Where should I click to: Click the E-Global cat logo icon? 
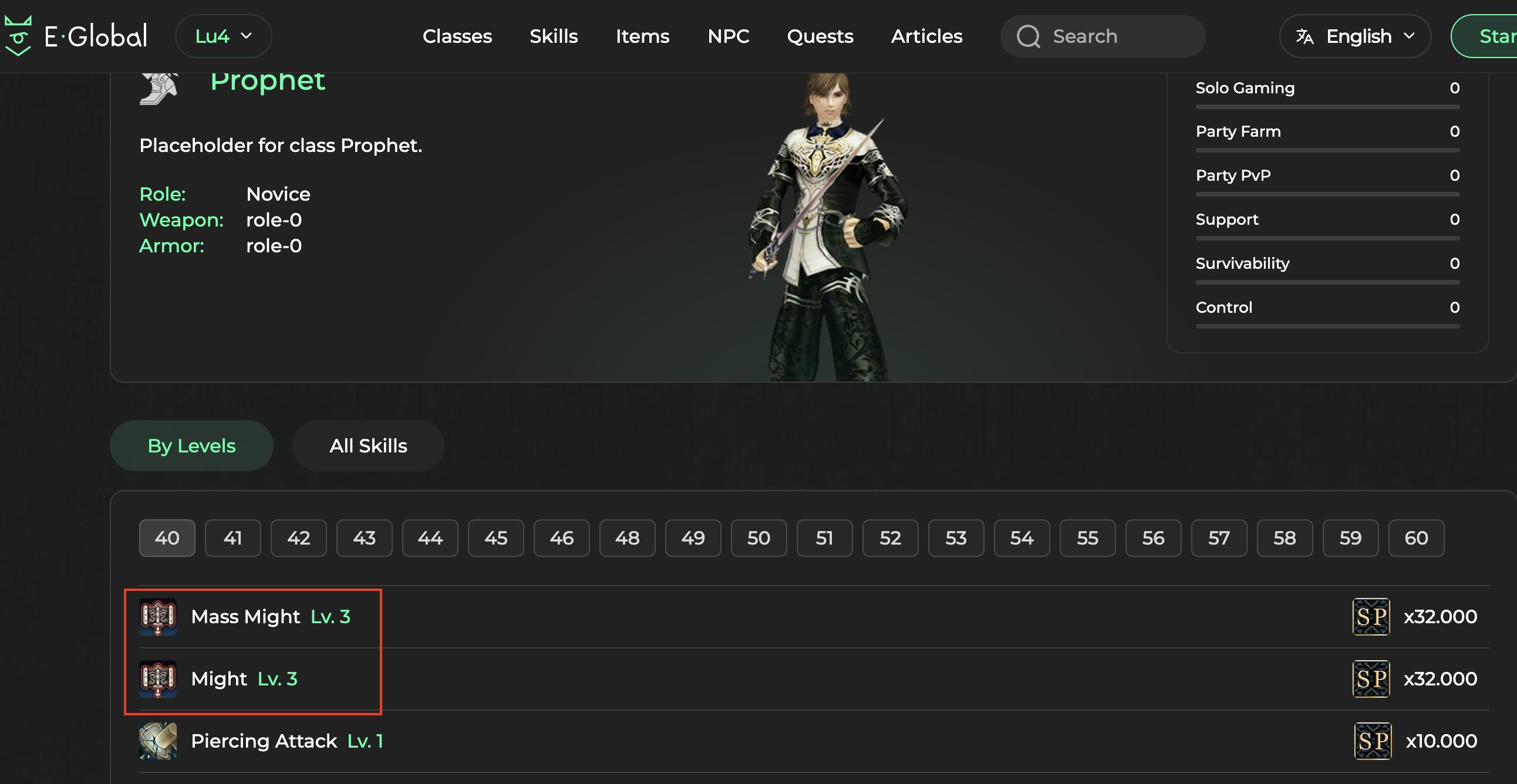click(x=18, y=36)
